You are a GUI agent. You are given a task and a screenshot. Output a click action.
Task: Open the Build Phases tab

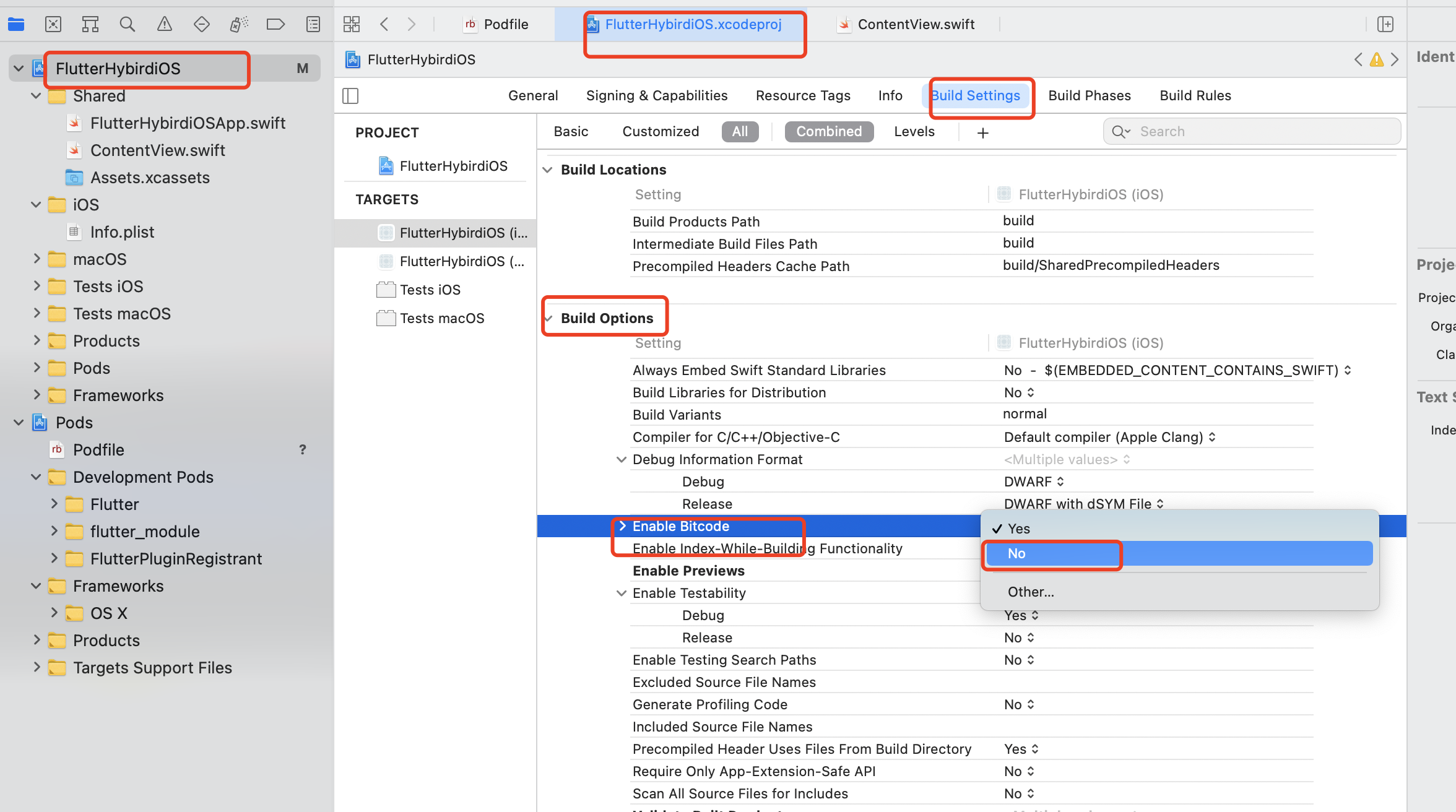click(1090, 95)
